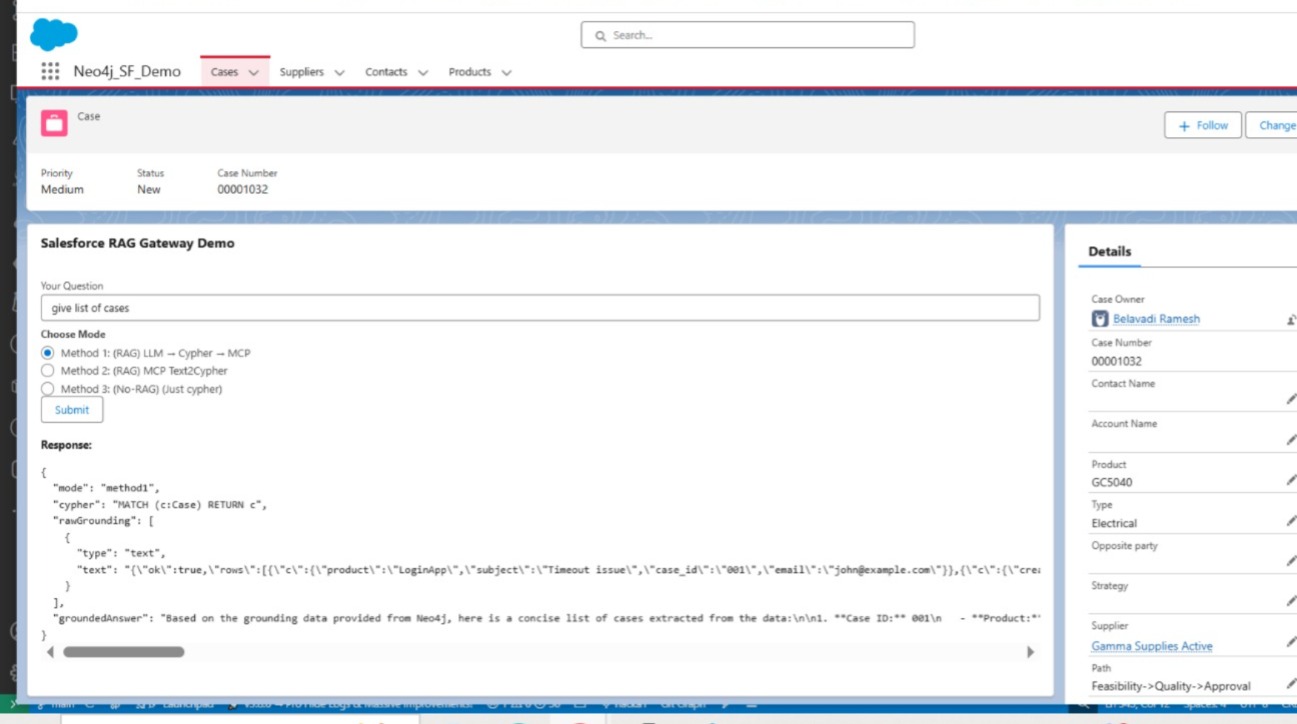
Task: Click the response horizontal scrollbar thumb
Action: point(124,652)
